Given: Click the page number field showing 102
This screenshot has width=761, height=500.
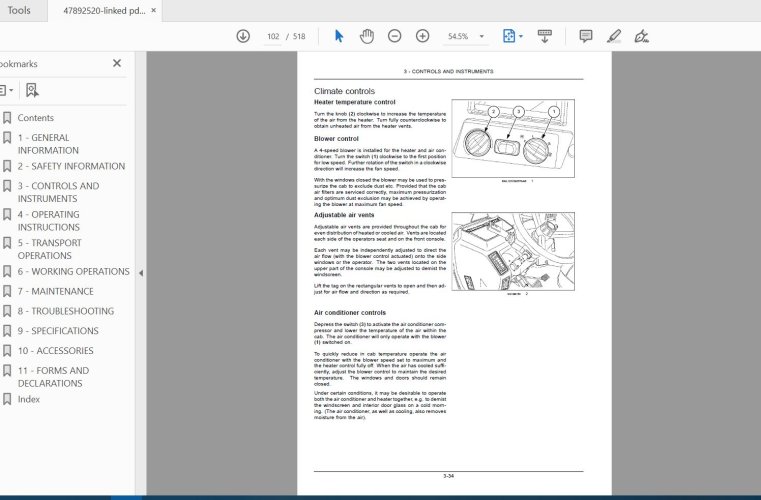Looking at the screenshot, I should click(273, 36).
